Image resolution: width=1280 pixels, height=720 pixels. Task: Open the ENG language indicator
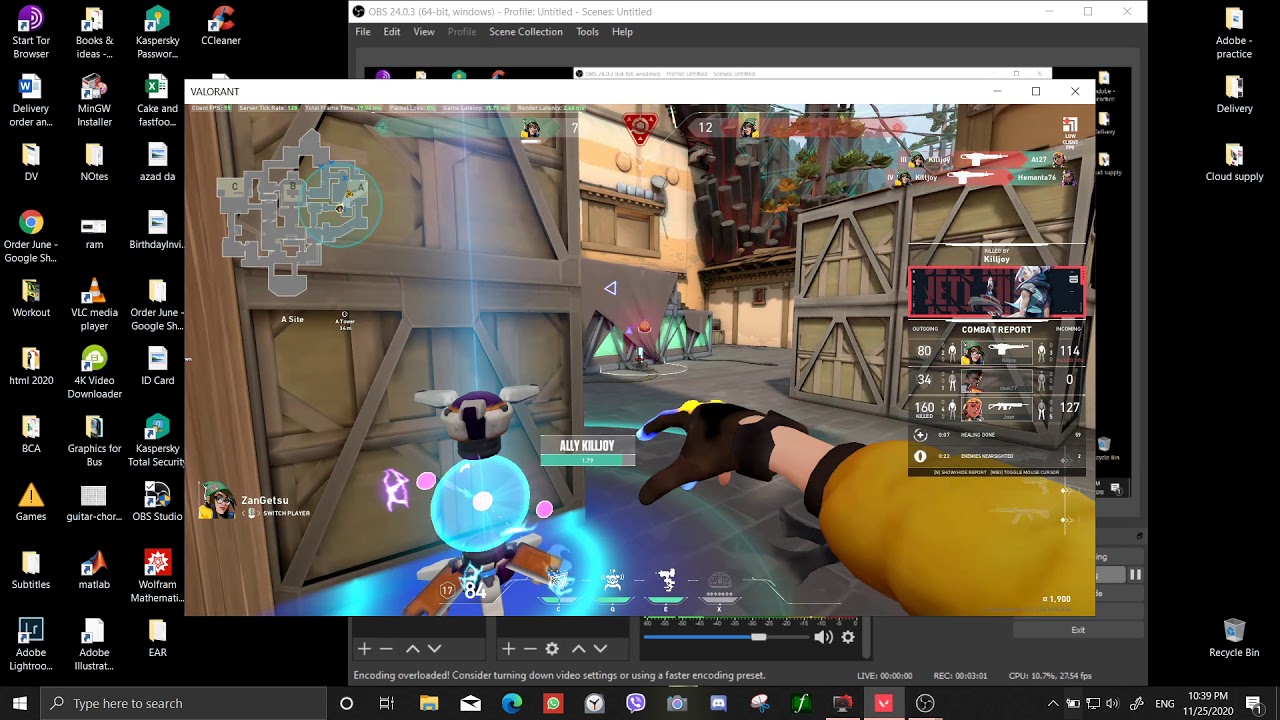pos(1165,703)
